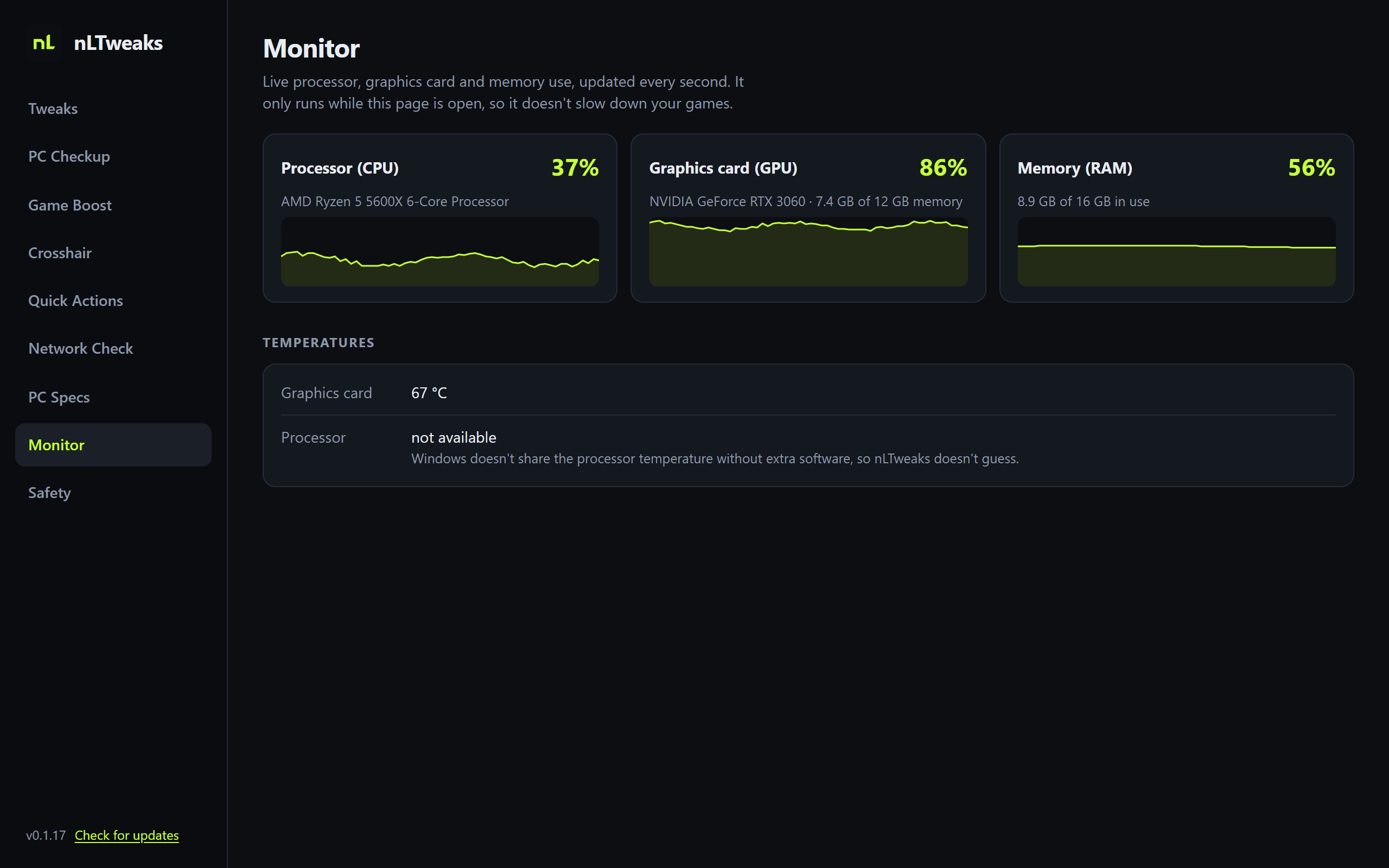Click the Processor (CPU) card title
The height and width of the screenshot is (868, 1389).
point(340,168)
